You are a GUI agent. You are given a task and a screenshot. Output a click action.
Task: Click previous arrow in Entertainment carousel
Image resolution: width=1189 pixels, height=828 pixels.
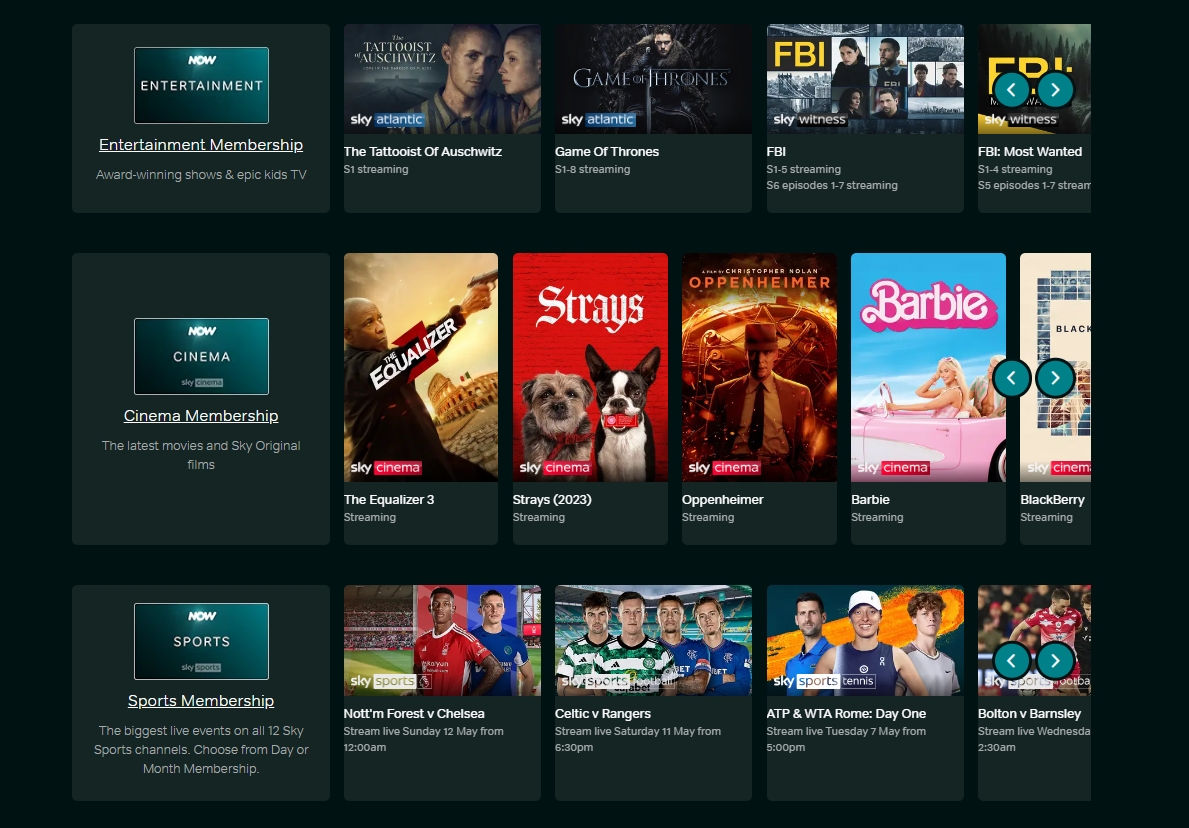pyautogui.click(x=1012, y=89)
